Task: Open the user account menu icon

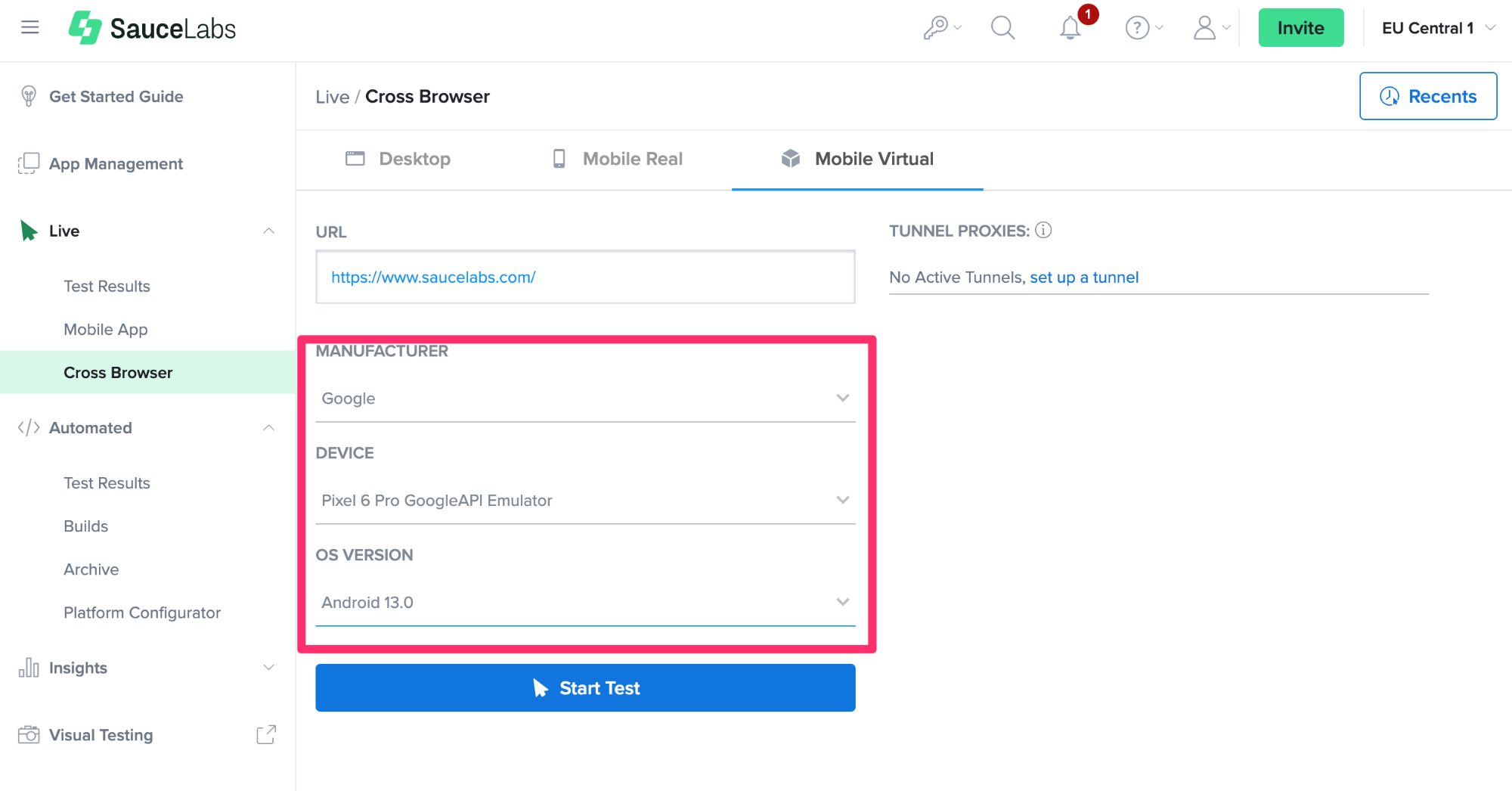Action: click(x=1211, y=28)
